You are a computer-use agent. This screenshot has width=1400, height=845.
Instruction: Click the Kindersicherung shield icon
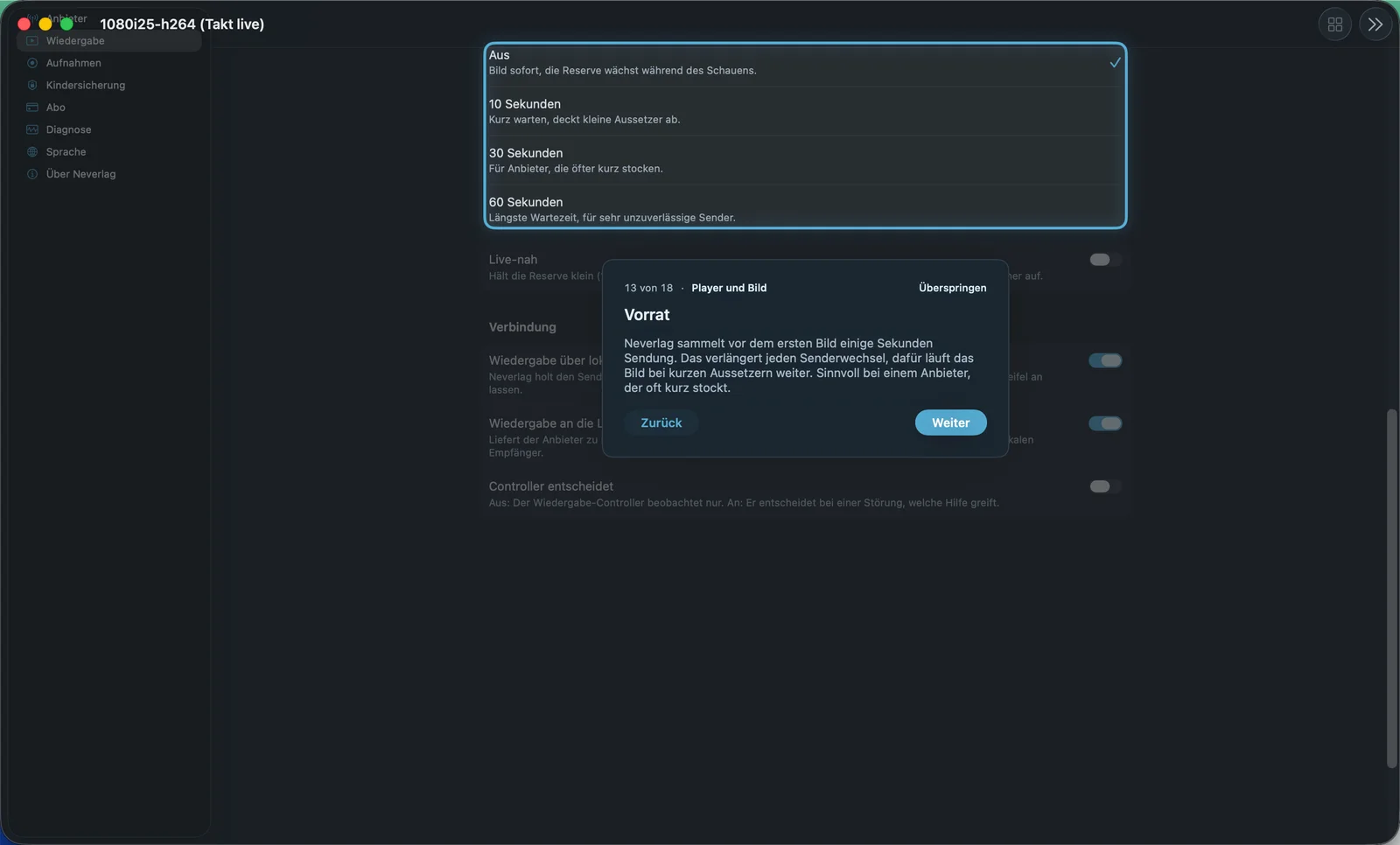[32, 86]
